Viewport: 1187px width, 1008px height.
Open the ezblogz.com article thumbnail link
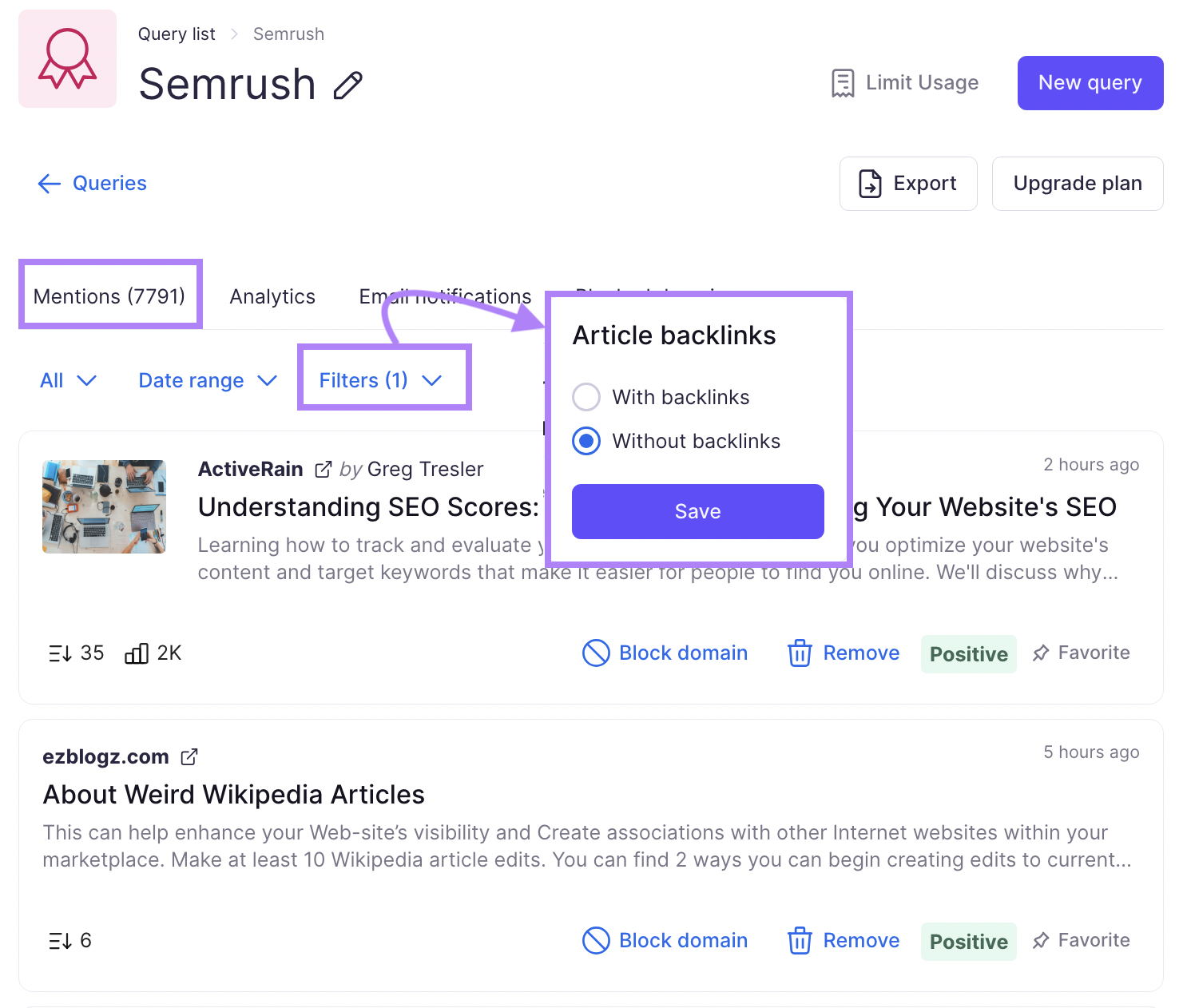(190, 756)
